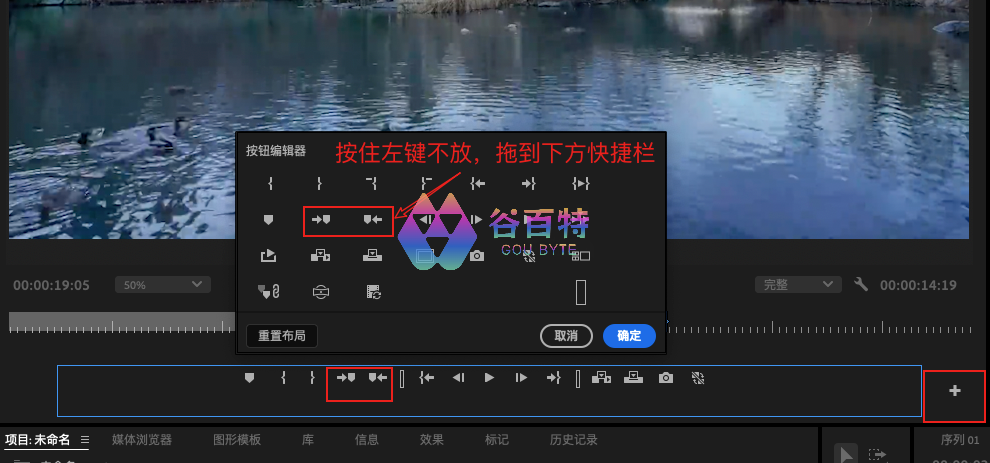Toggle Comparison View icon in bottom transport bar
990x463 pixels.
(698, 378)
